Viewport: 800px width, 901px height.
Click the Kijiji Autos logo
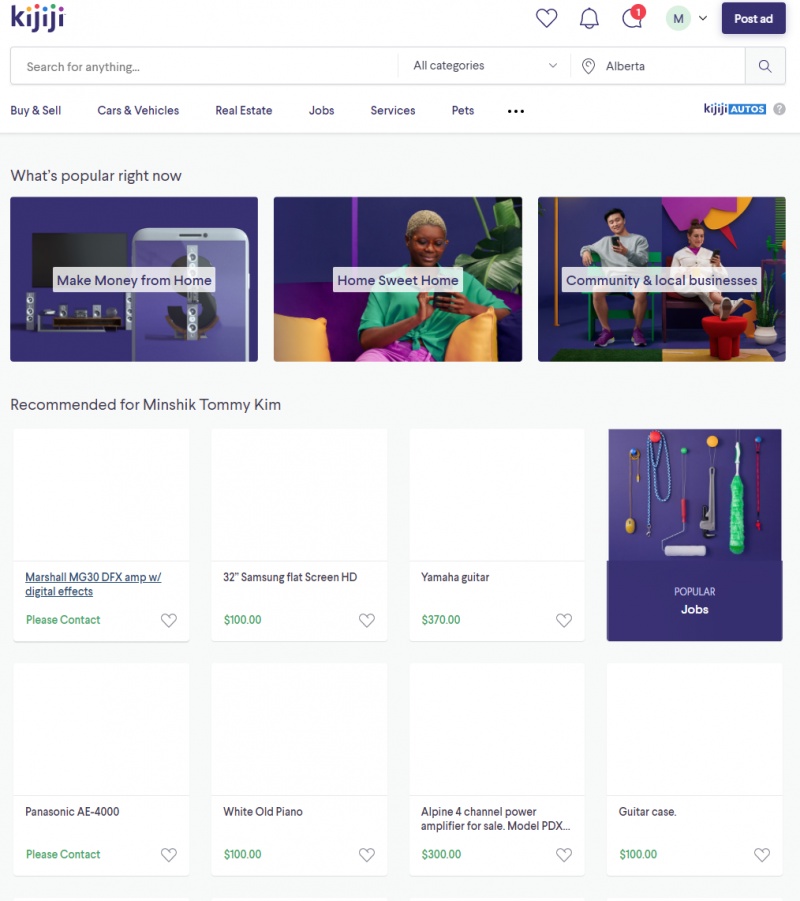coord(735,109)
